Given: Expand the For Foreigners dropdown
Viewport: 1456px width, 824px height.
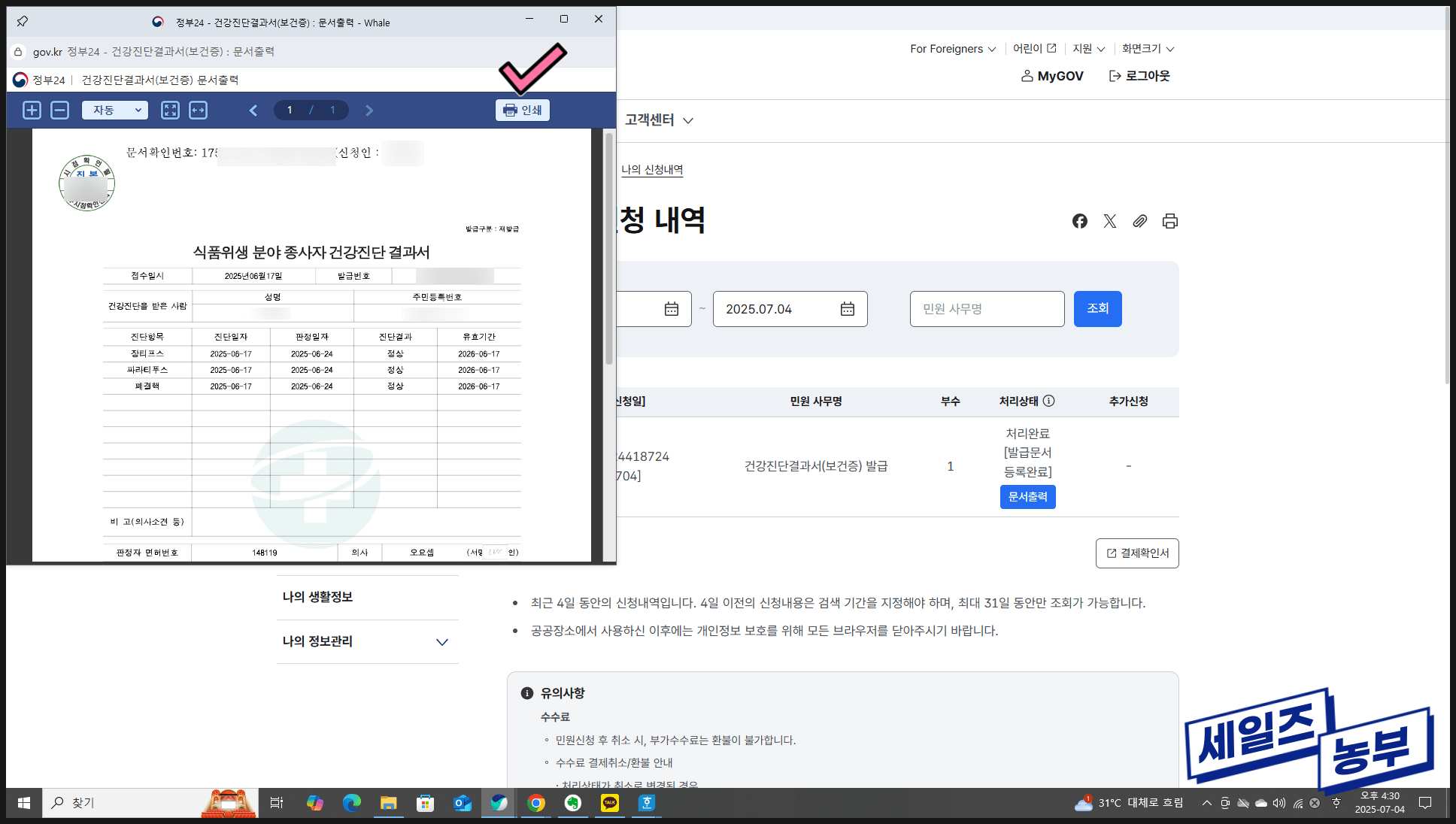Looking at the screenshot, I should tap(953, 49).
